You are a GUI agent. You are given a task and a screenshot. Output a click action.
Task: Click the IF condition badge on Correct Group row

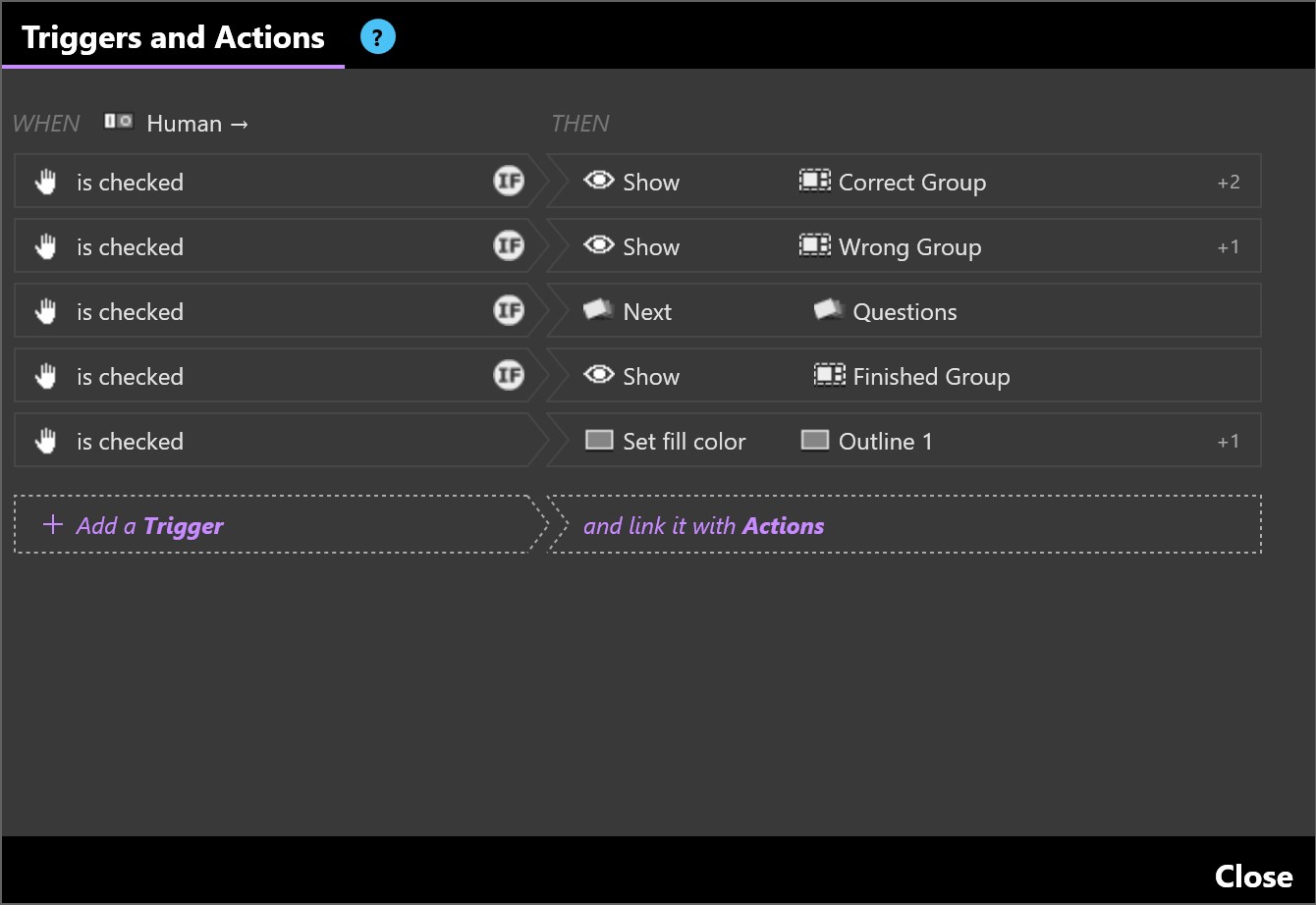[509, 182]
